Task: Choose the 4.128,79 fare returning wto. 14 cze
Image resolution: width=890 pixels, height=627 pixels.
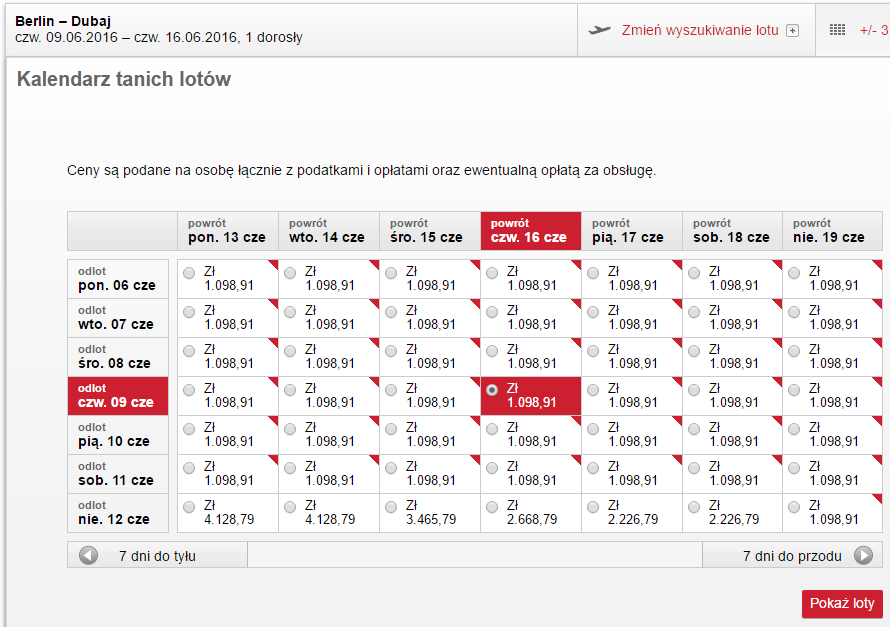Action: [290, 507]
